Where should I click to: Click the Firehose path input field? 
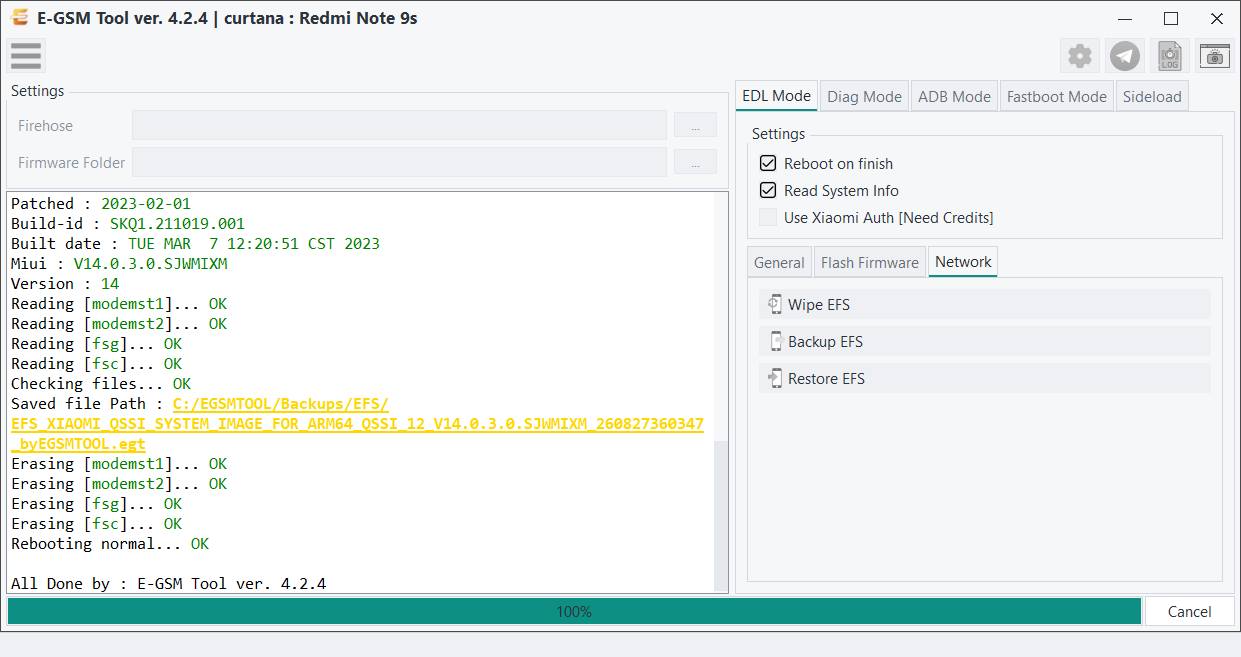[399, 125]
